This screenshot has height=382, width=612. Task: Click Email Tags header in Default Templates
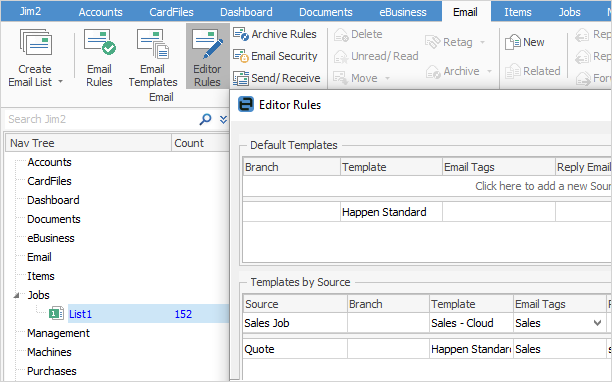pos(498,167)
